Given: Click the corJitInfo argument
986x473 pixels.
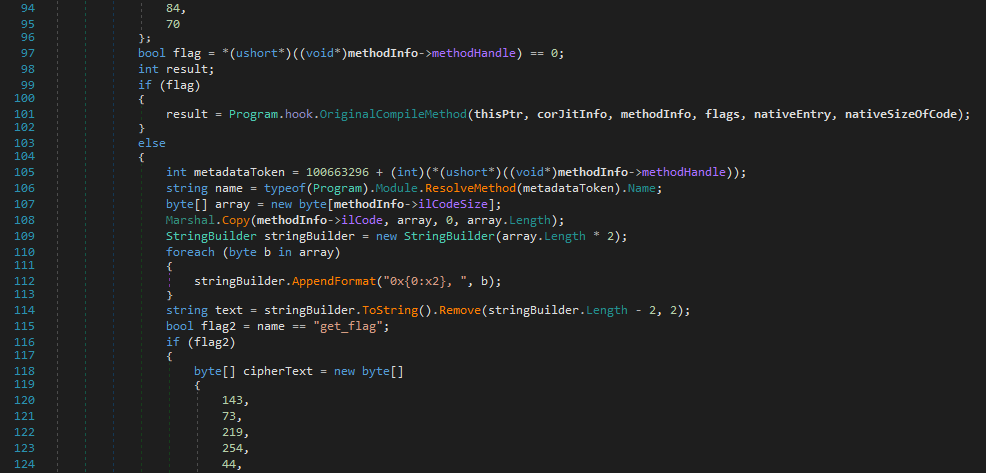Looking at the screenshot, I should coord(571,115).
